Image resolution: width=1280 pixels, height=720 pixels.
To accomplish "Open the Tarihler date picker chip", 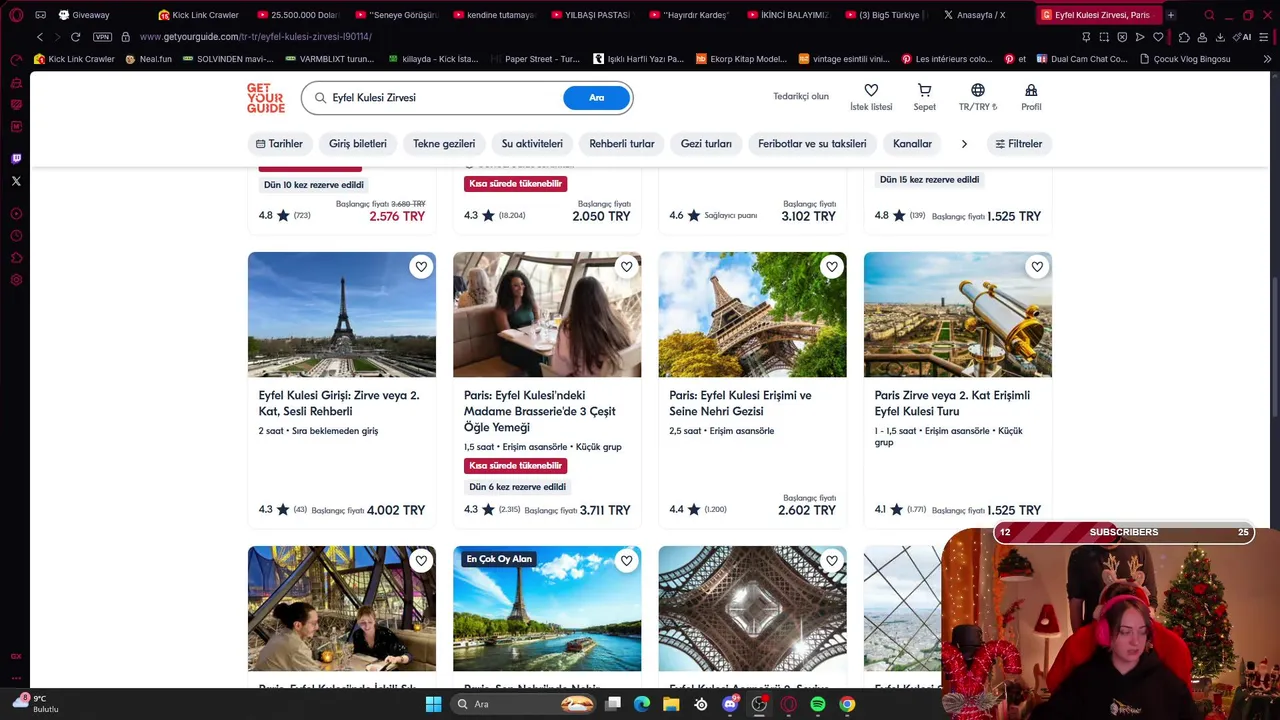I will (x=279, y=144).
